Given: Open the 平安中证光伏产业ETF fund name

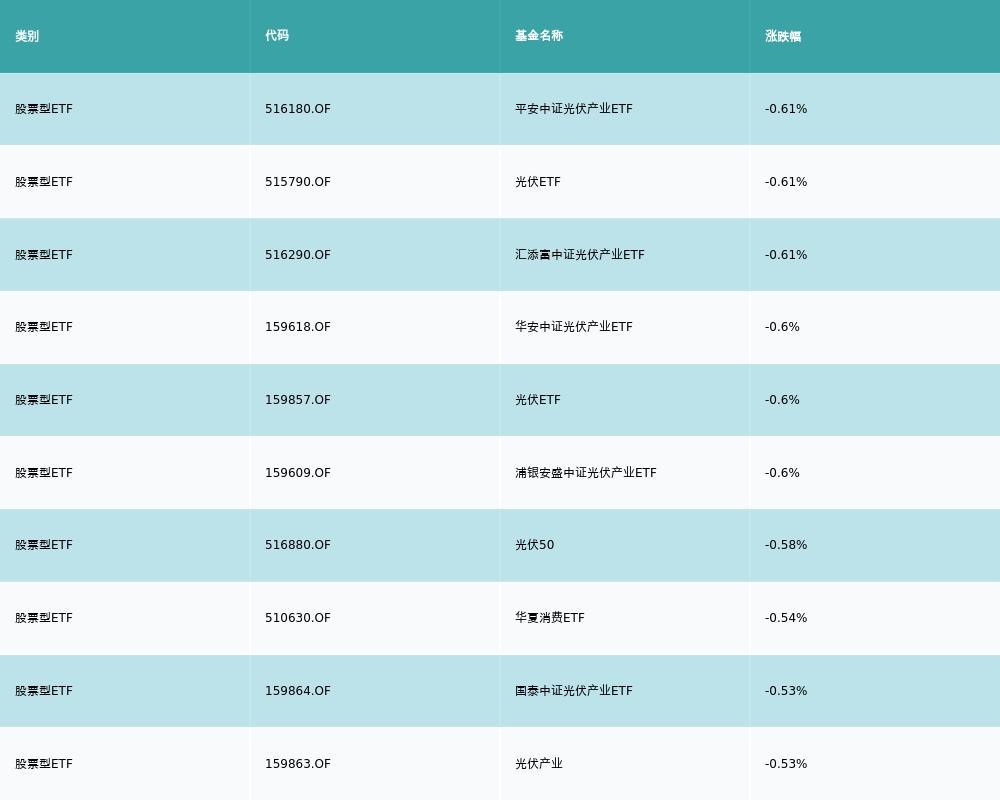Looking at the screenshot, I should (574, 109).
